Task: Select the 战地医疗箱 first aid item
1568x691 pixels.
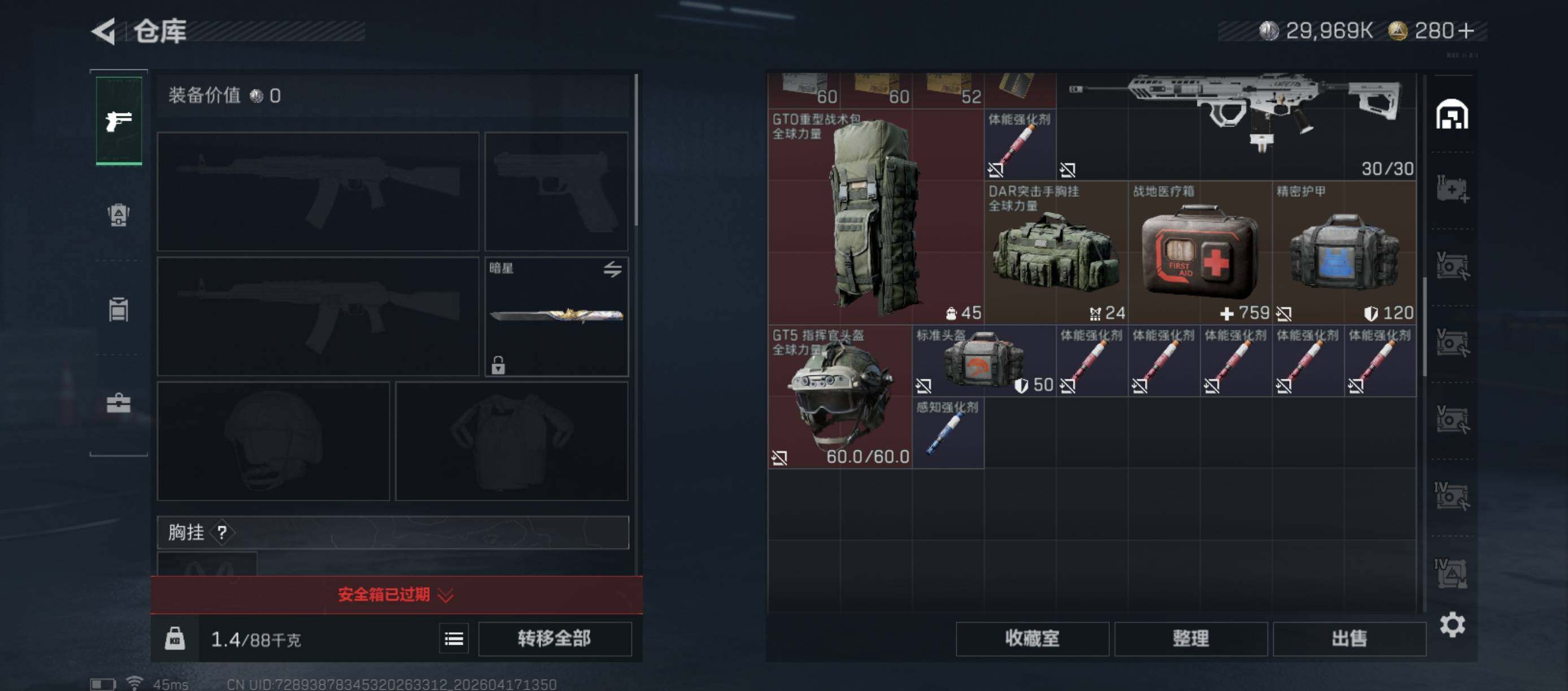Action: click(x=1200, y=252)
